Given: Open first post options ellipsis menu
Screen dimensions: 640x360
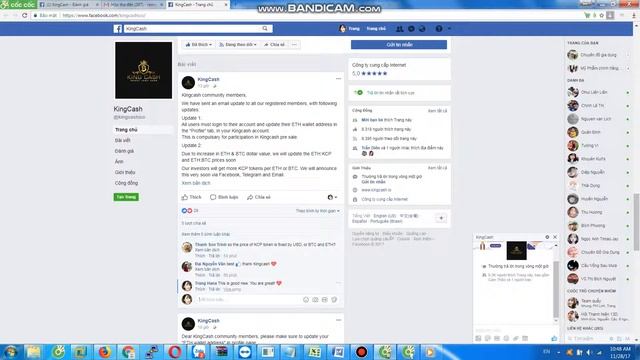Looking at the screenshot, I should (x=338, y=78).
